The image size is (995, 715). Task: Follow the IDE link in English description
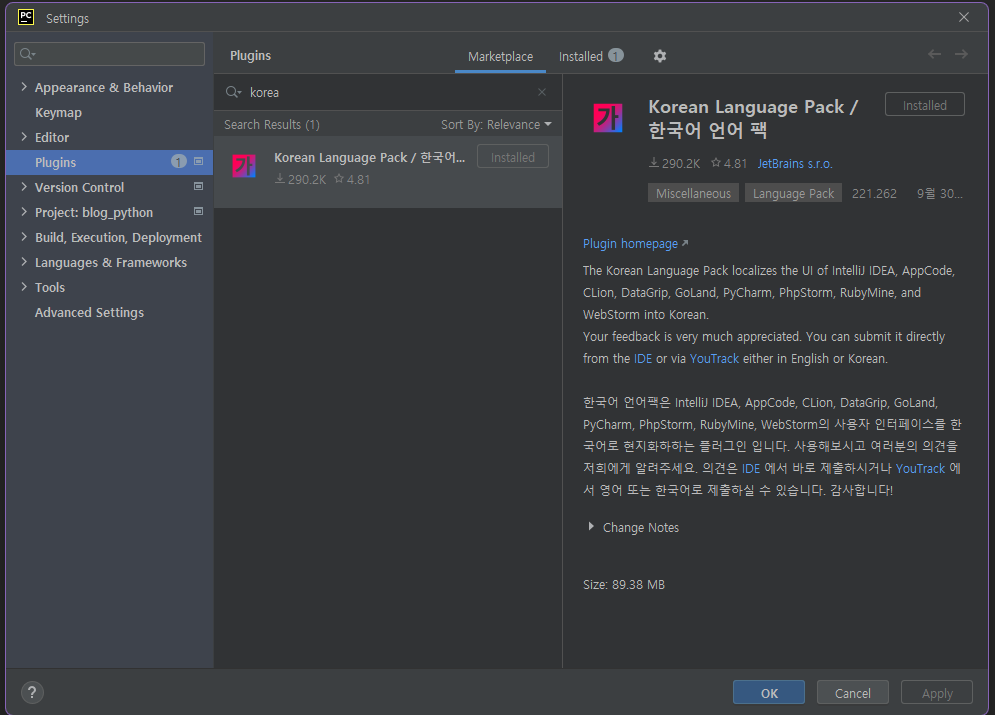pyautogui.click(x=643, y=358)
